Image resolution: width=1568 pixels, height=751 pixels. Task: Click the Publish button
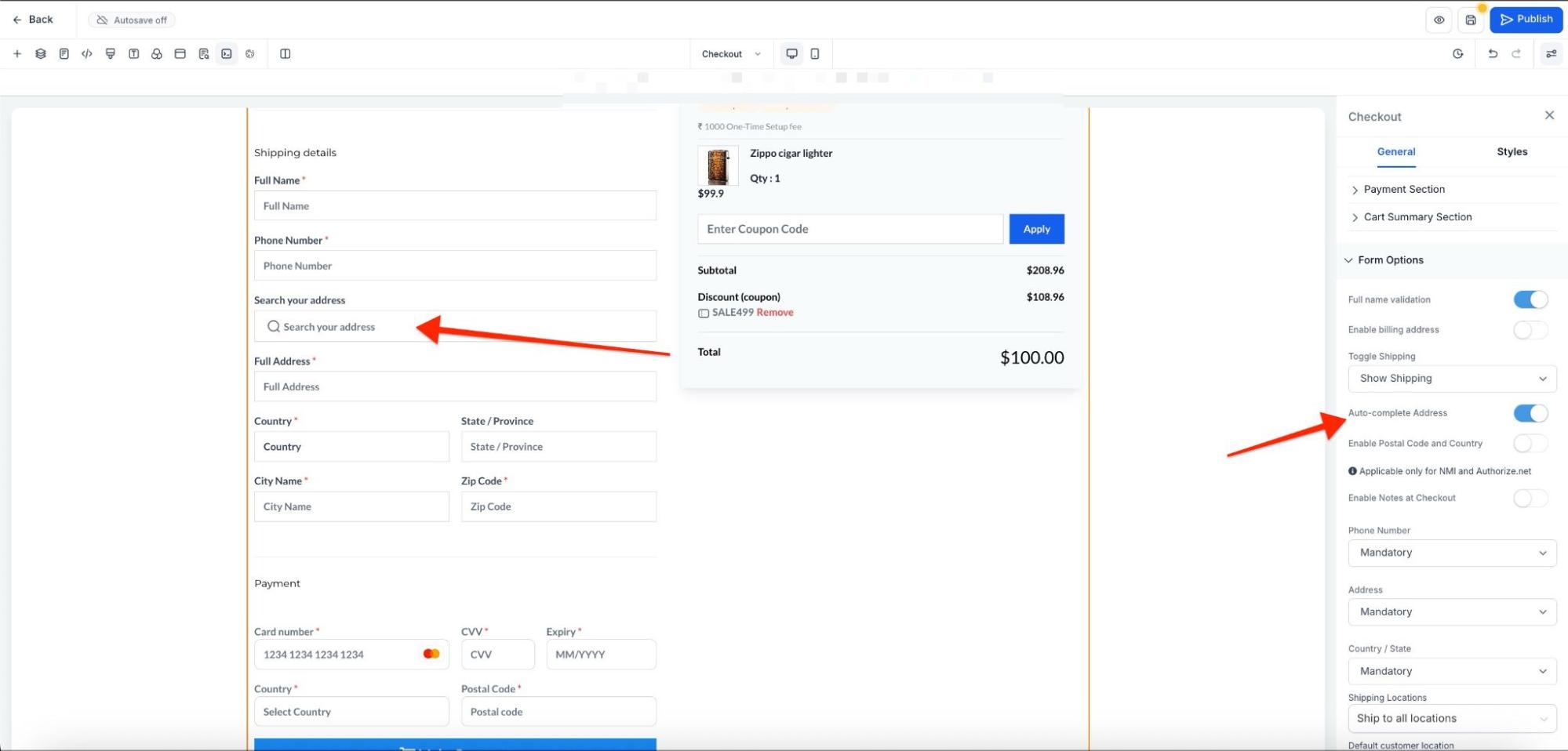click(x=1526, y=20)
